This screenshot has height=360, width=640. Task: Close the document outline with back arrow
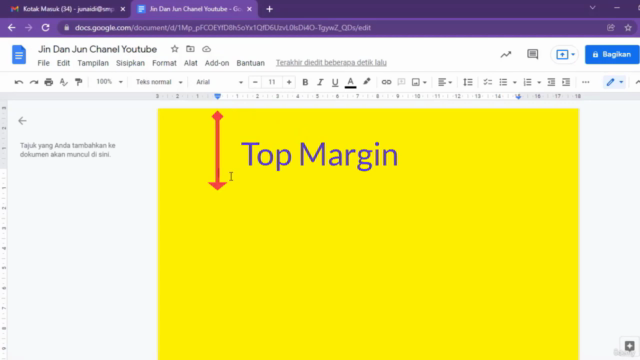coord(22,121)
